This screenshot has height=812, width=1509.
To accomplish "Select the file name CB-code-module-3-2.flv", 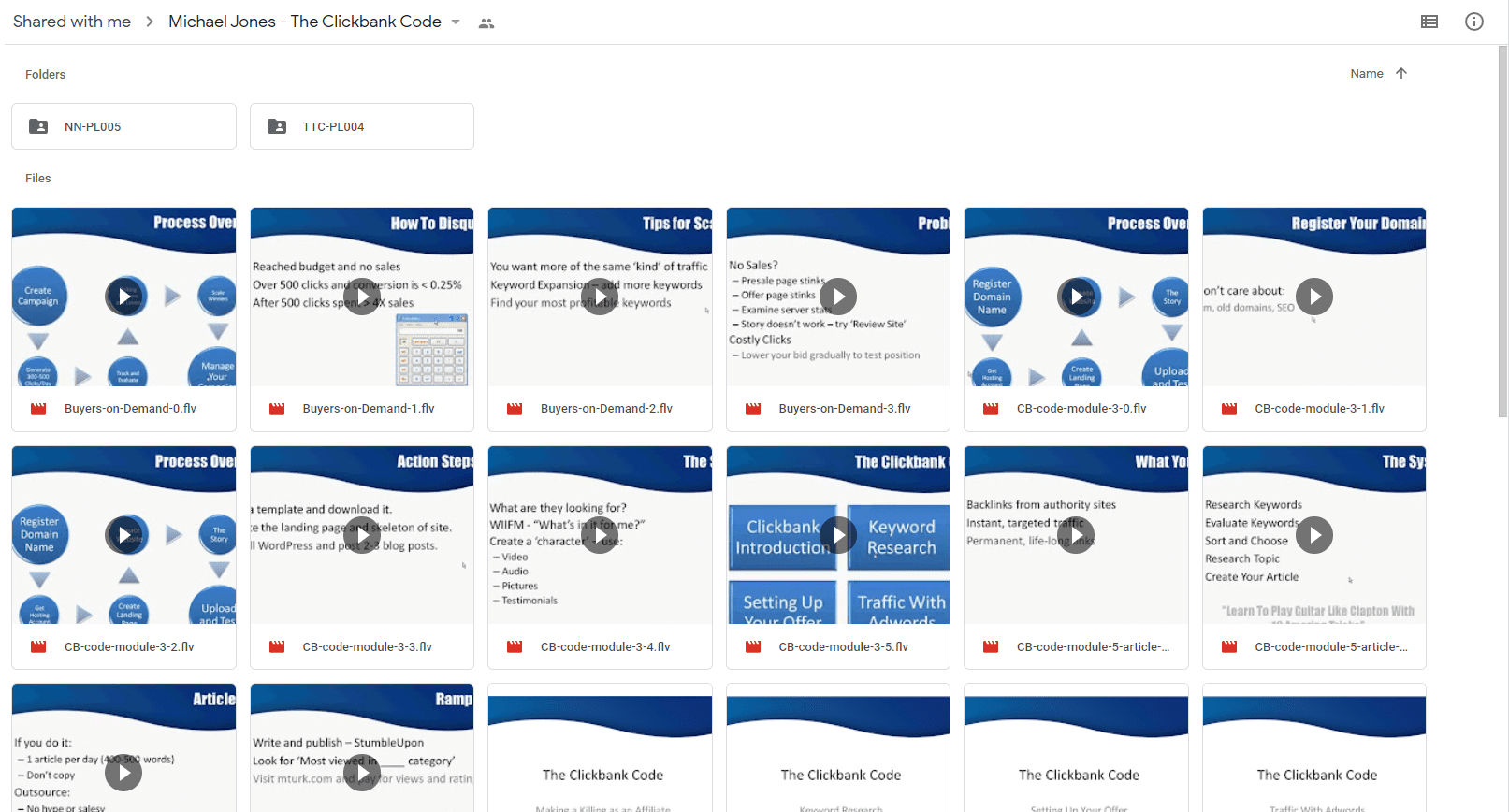I will tap(129, 646).
